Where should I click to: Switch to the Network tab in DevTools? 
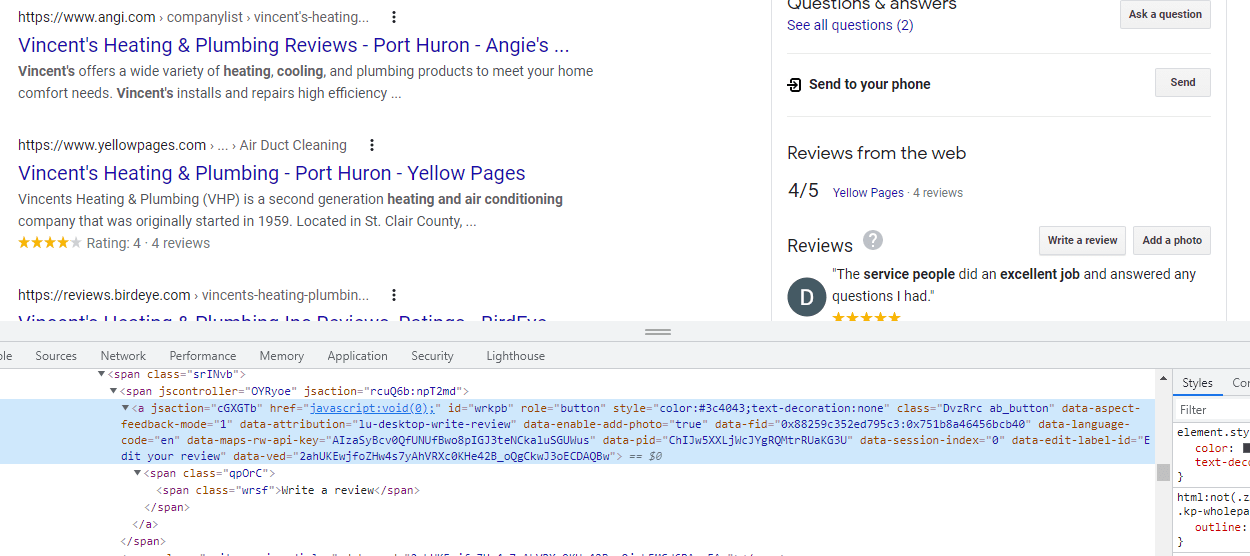point(123,356)
